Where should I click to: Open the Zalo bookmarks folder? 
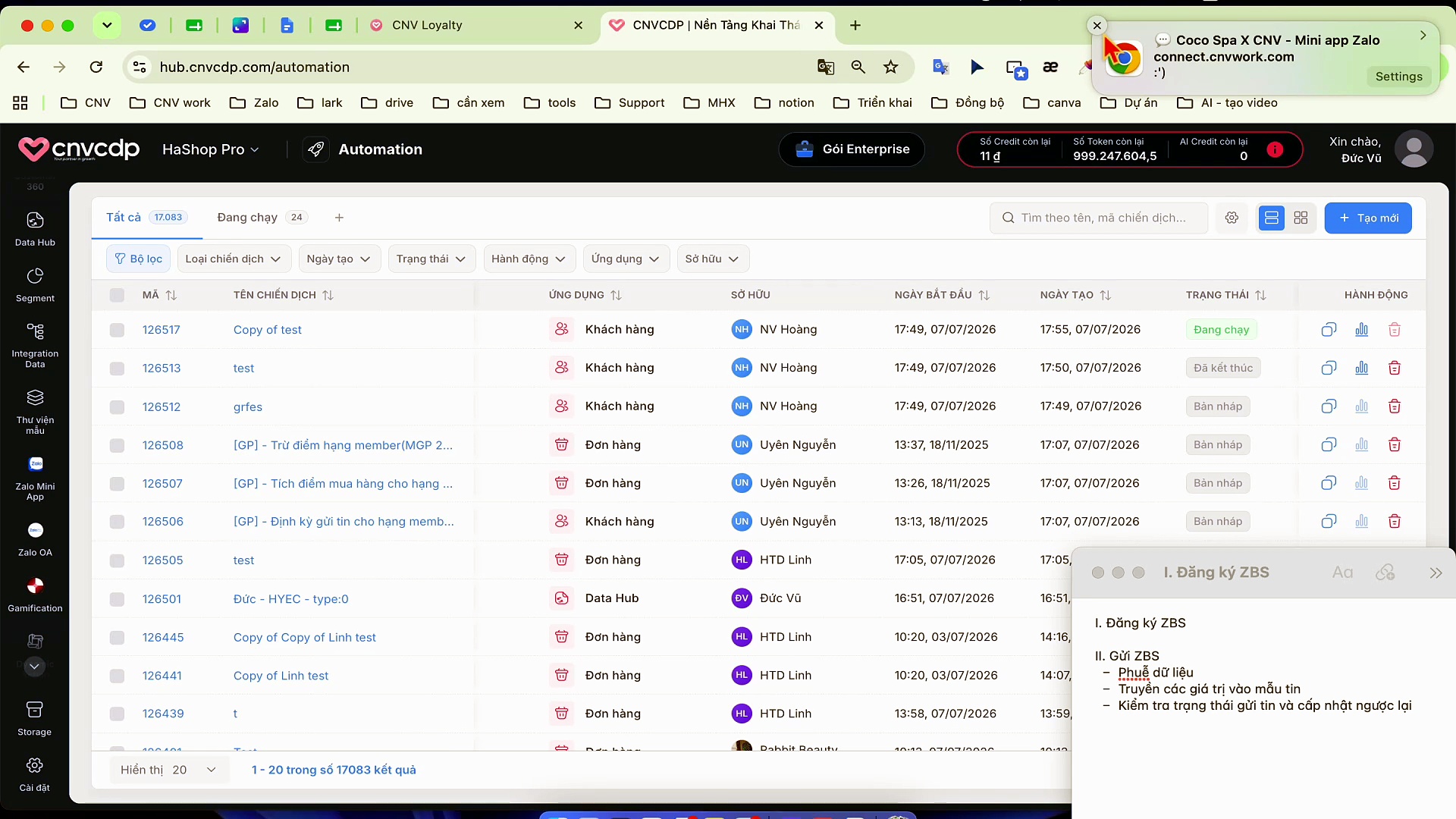click(254, 102)
